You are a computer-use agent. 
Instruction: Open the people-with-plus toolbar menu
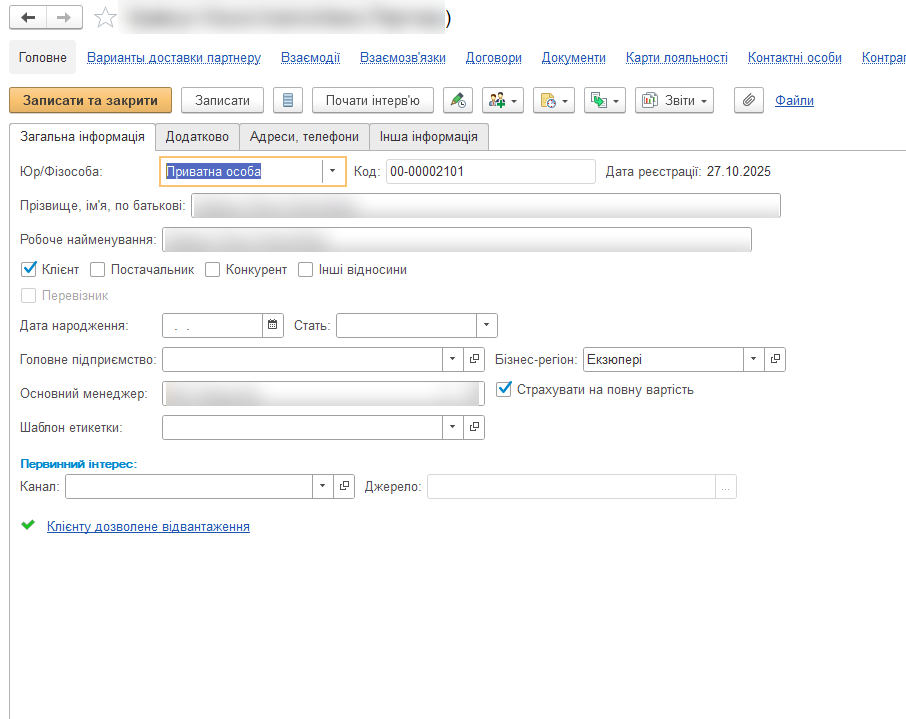pos(503,101)
